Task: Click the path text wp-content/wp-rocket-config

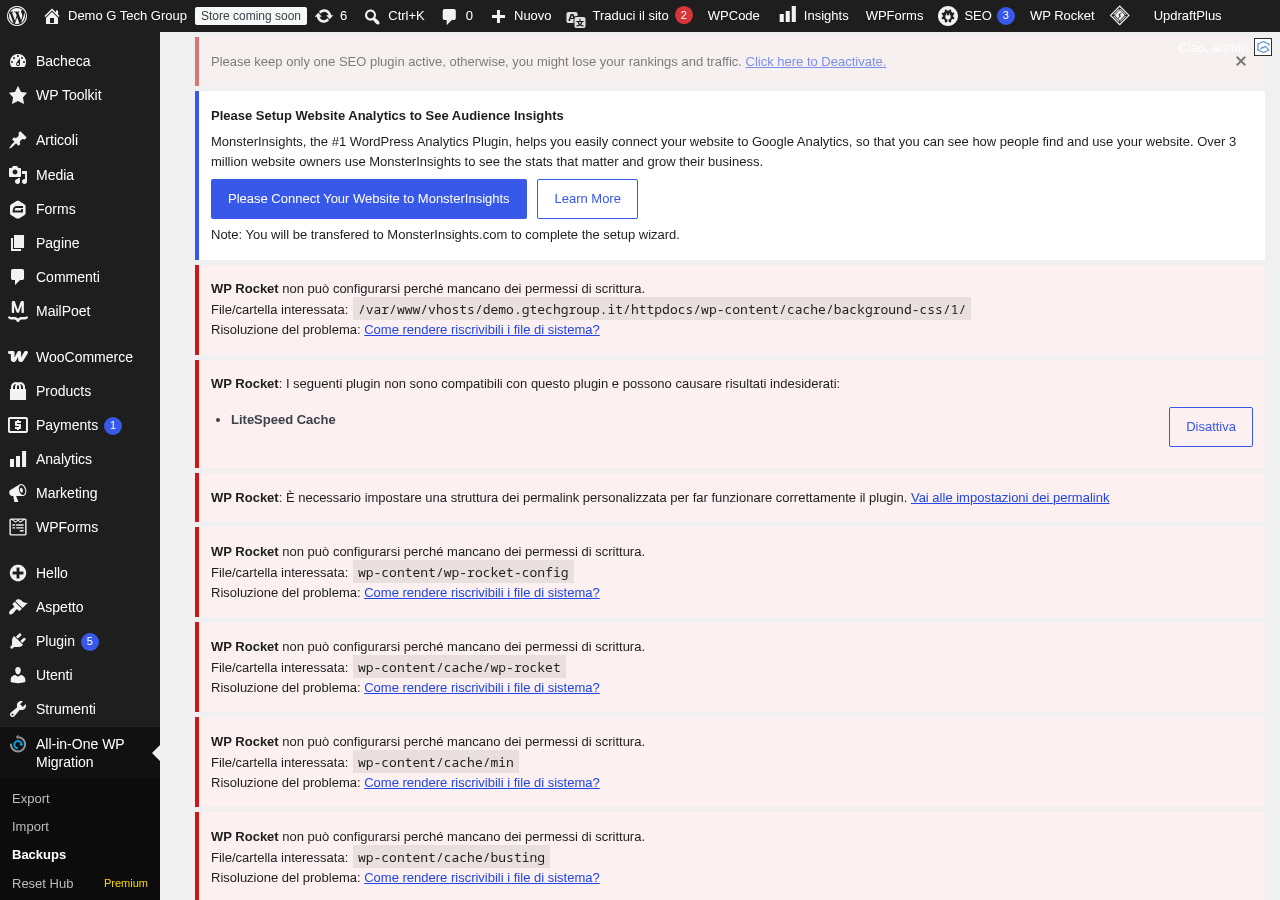Action: tap(463, 572)
